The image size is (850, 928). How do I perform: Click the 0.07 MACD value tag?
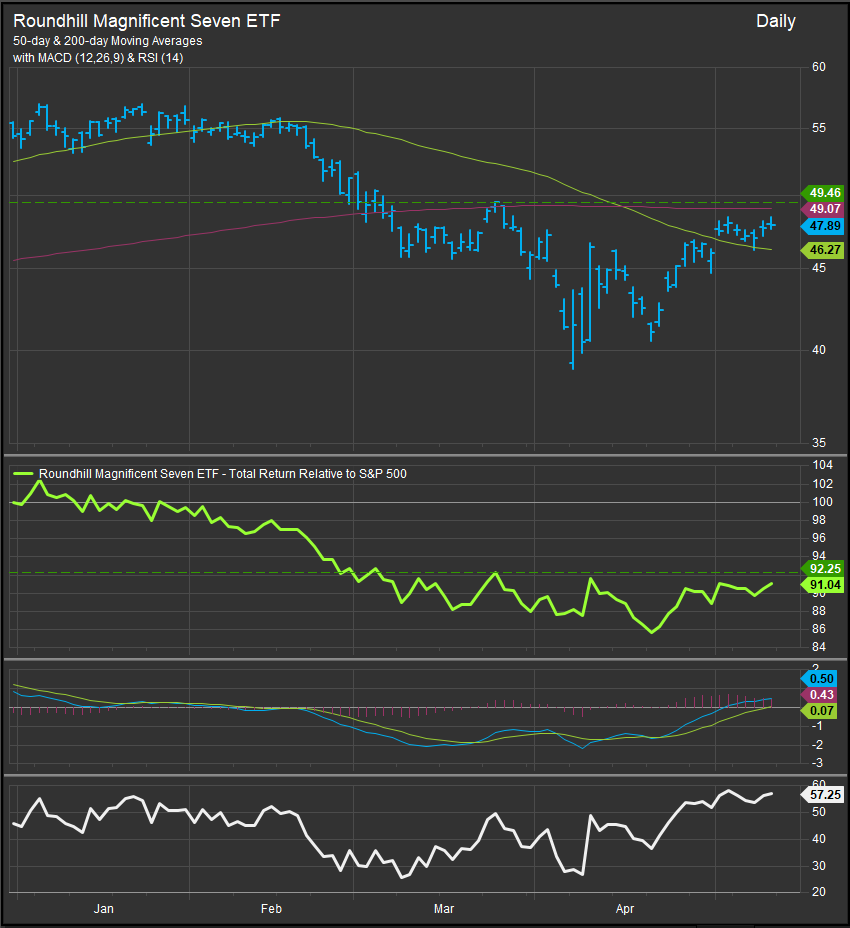pyautogui.click(x=819, y=711)
